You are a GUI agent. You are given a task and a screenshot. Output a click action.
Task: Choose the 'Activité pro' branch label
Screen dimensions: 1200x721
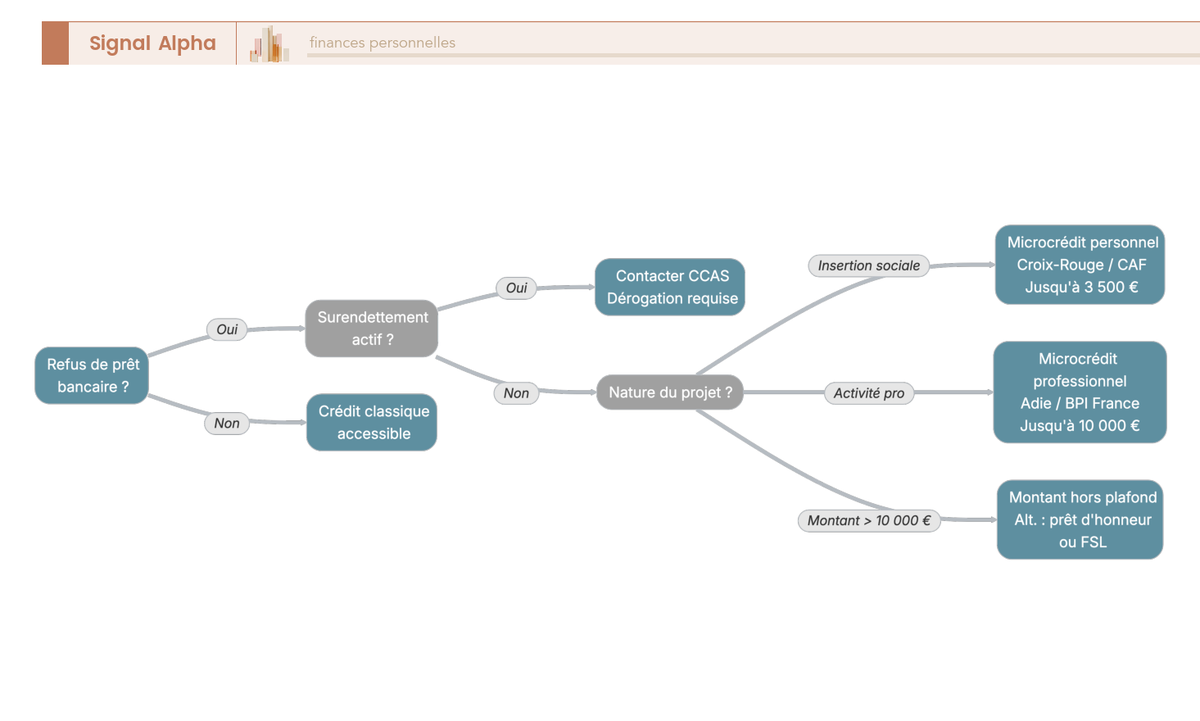868,393
